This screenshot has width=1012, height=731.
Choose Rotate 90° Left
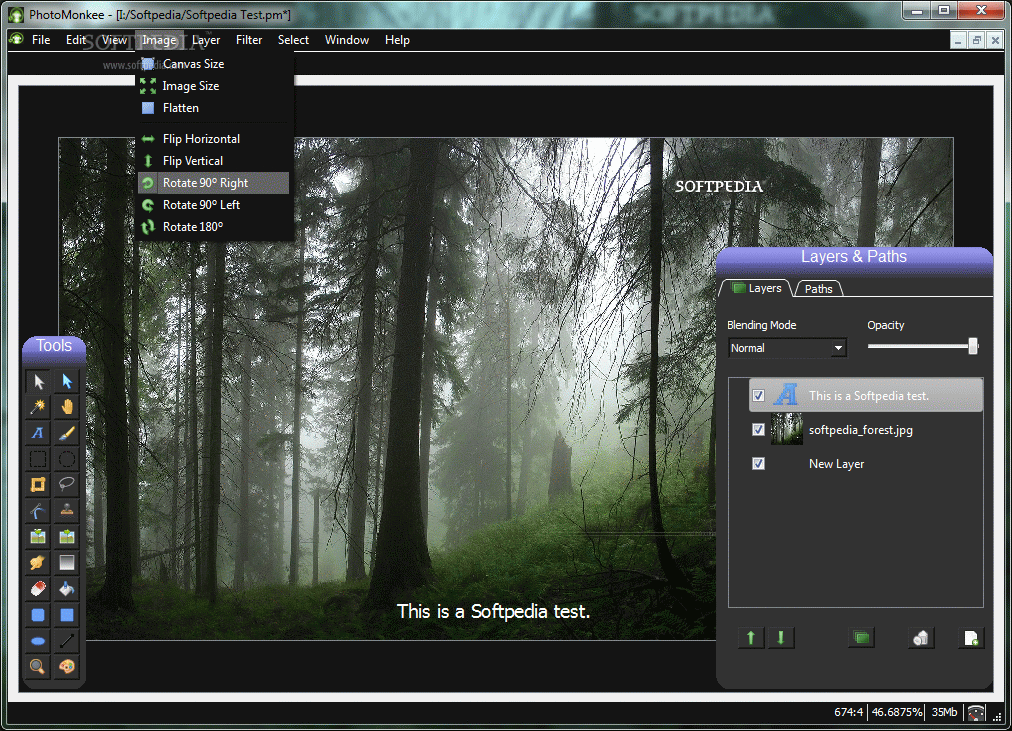point(214,205)
